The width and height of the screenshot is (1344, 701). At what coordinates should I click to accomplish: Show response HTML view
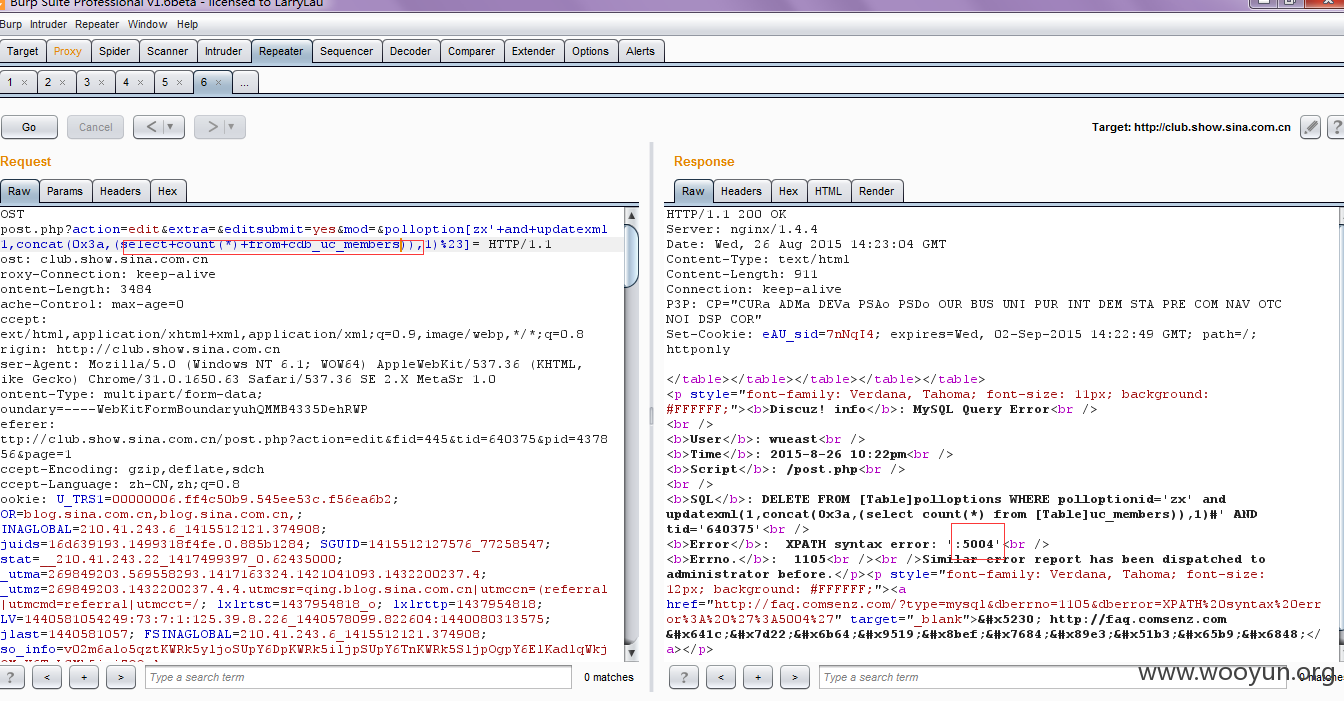[828, 191]
